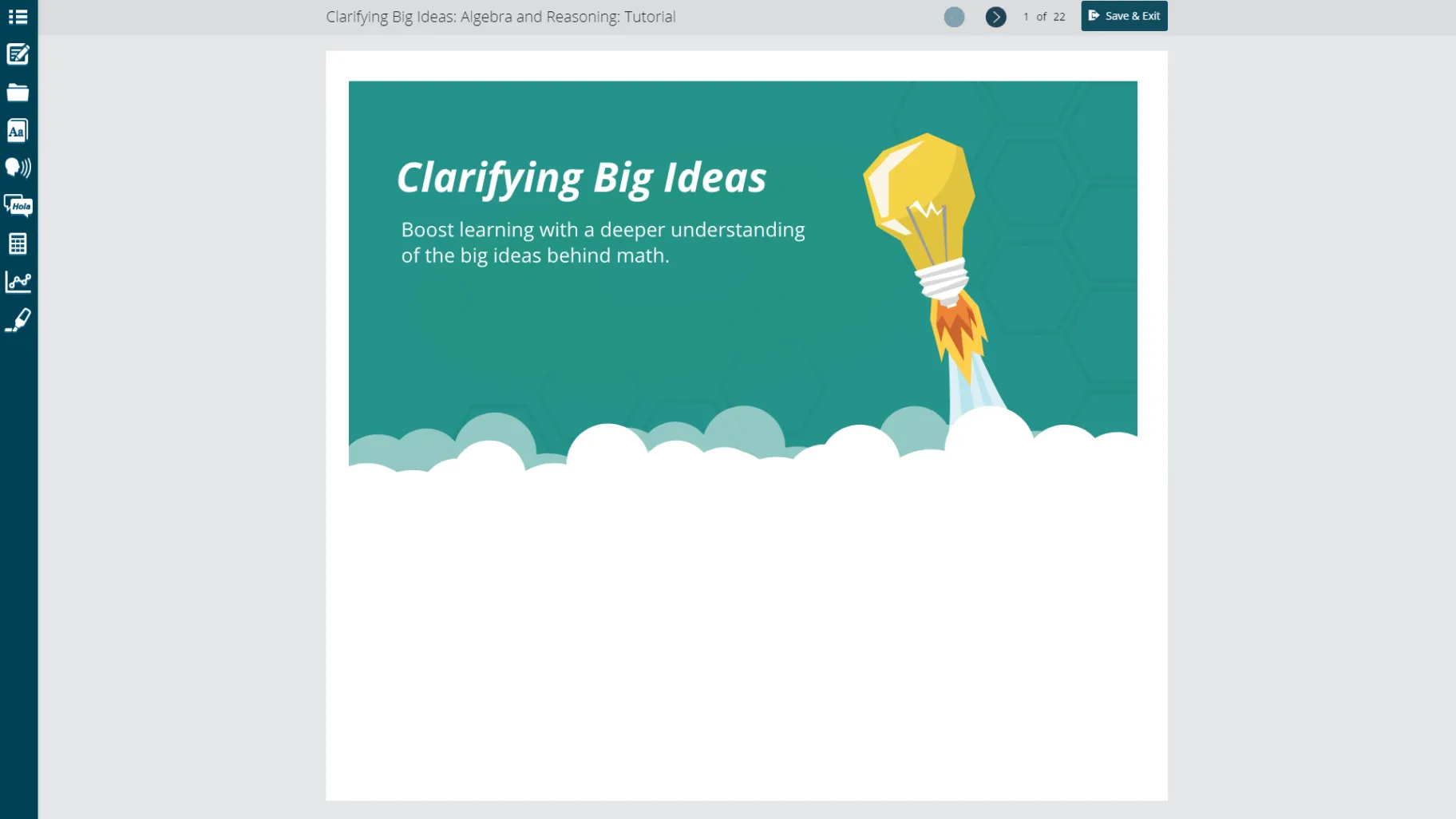Screen dimensions: 1456x819
Task: Click the disabled previous page circle
Action: 954,17
